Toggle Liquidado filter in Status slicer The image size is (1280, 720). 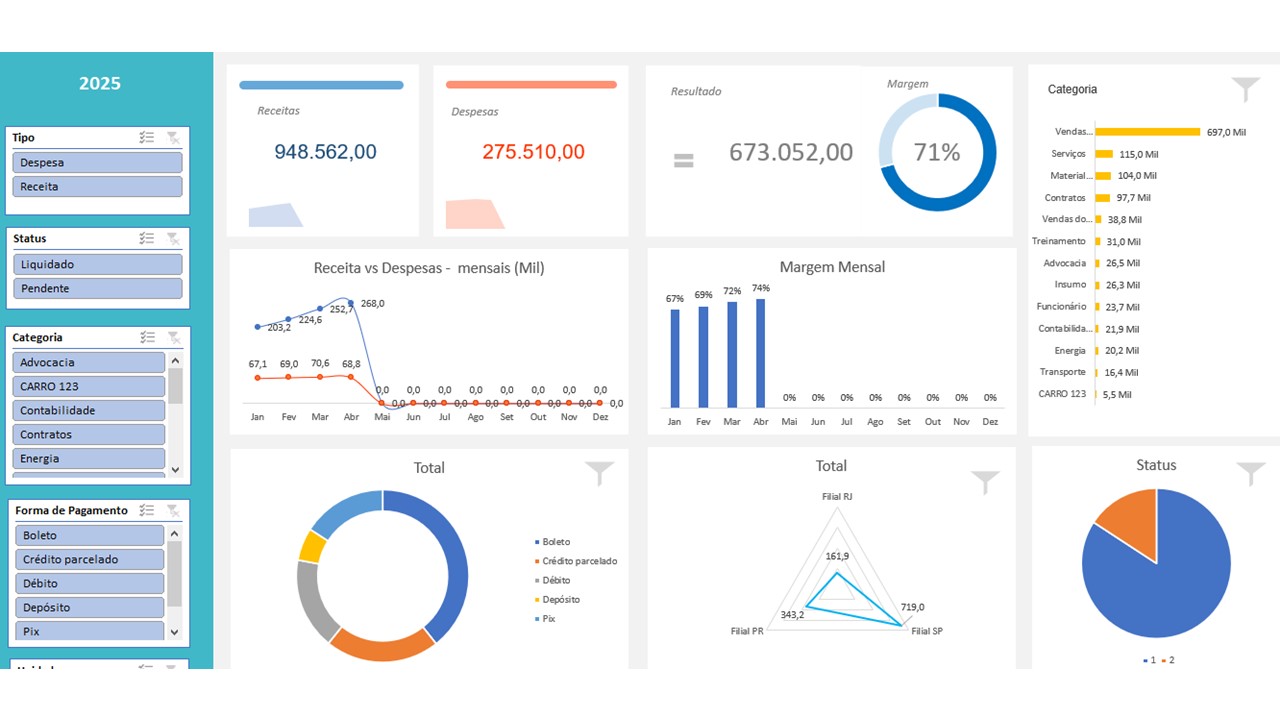(x=97, y=264)
